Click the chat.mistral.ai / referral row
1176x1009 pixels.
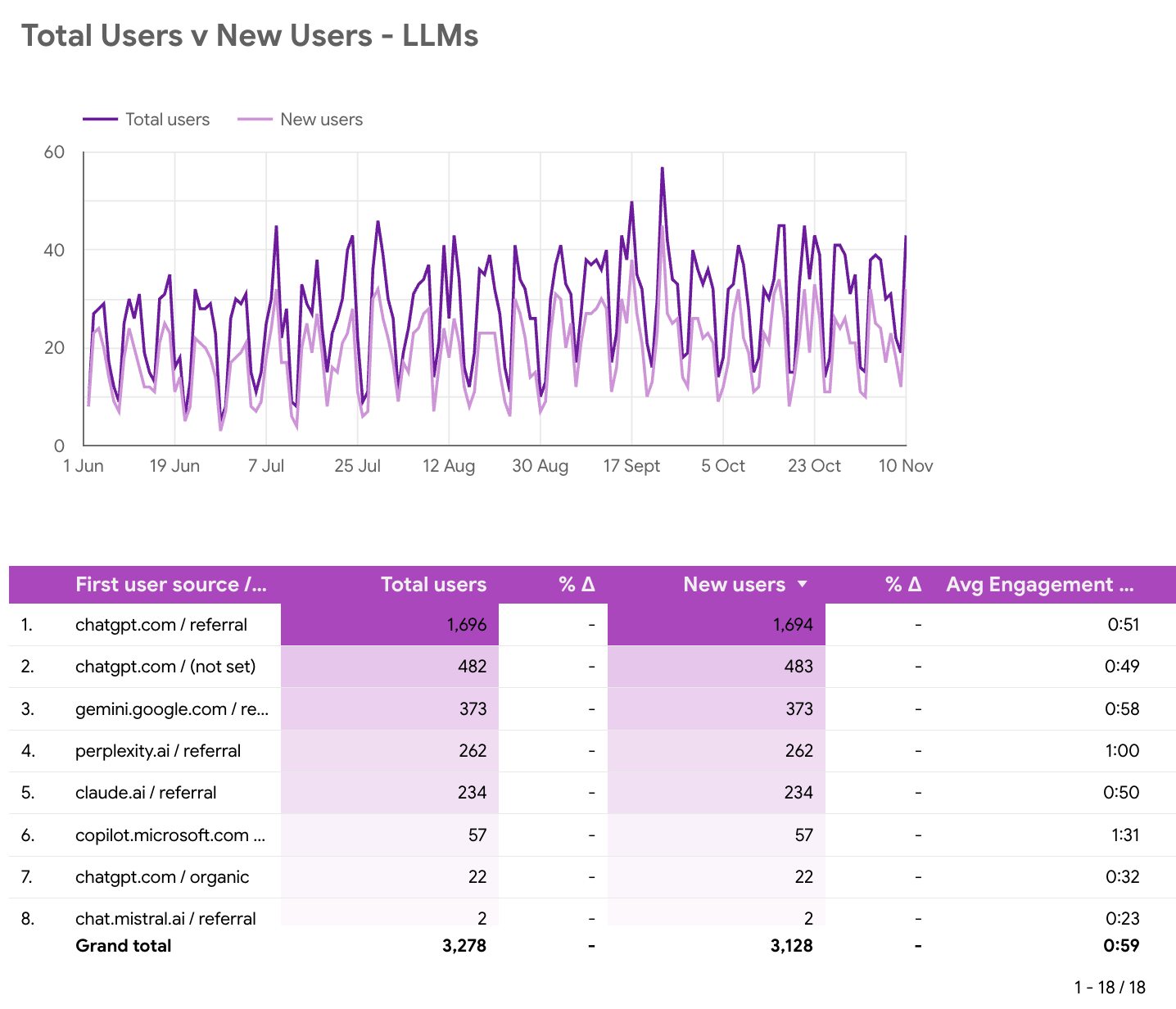(x=165, y=918)
